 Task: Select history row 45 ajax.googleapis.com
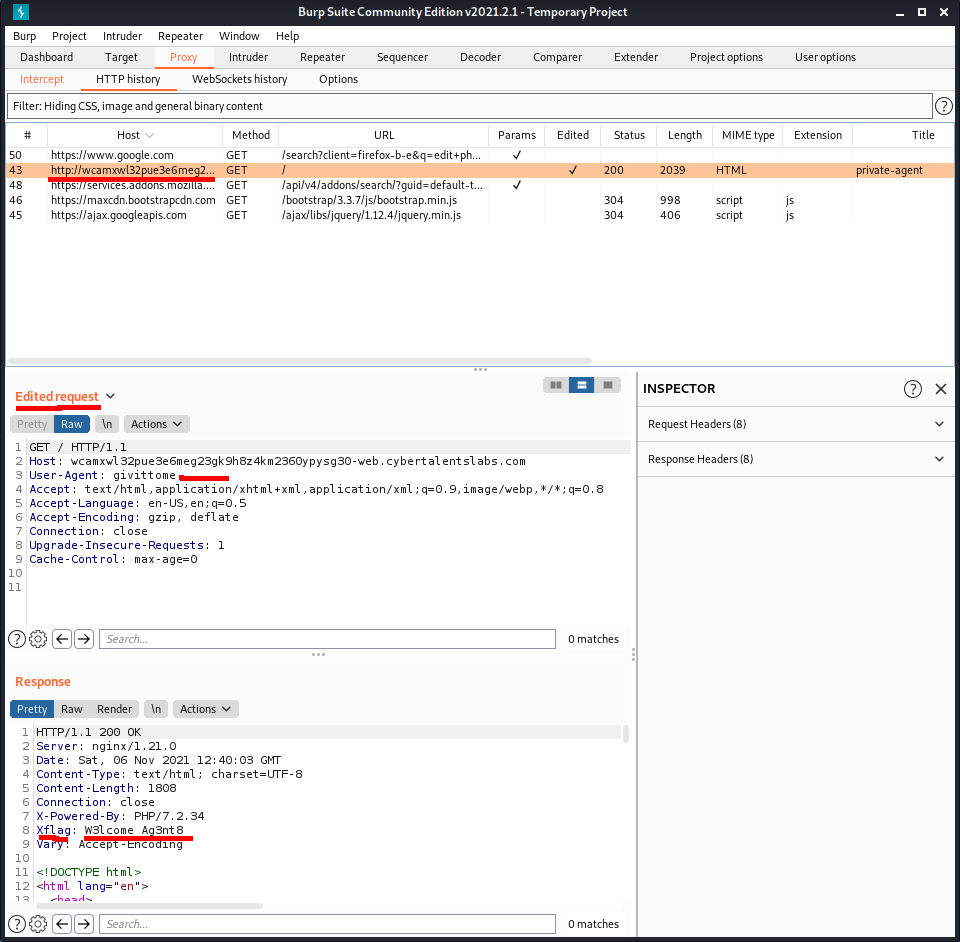tap(480, 215)
